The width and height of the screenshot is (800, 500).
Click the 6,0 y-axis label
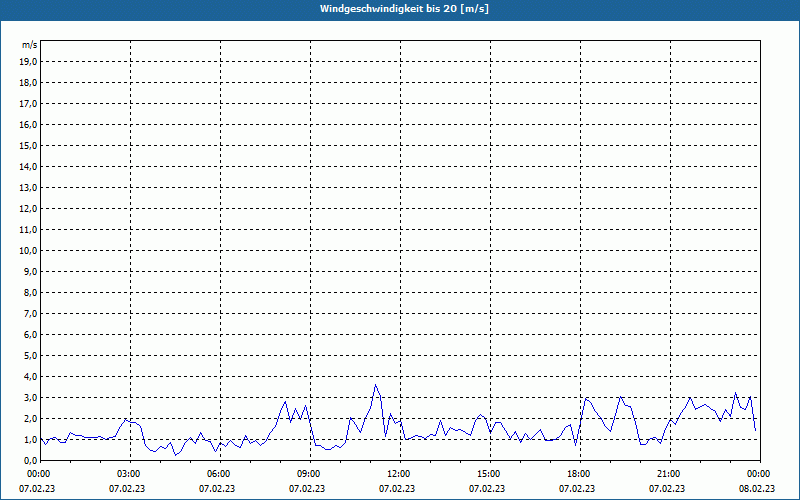pos(31,334)
